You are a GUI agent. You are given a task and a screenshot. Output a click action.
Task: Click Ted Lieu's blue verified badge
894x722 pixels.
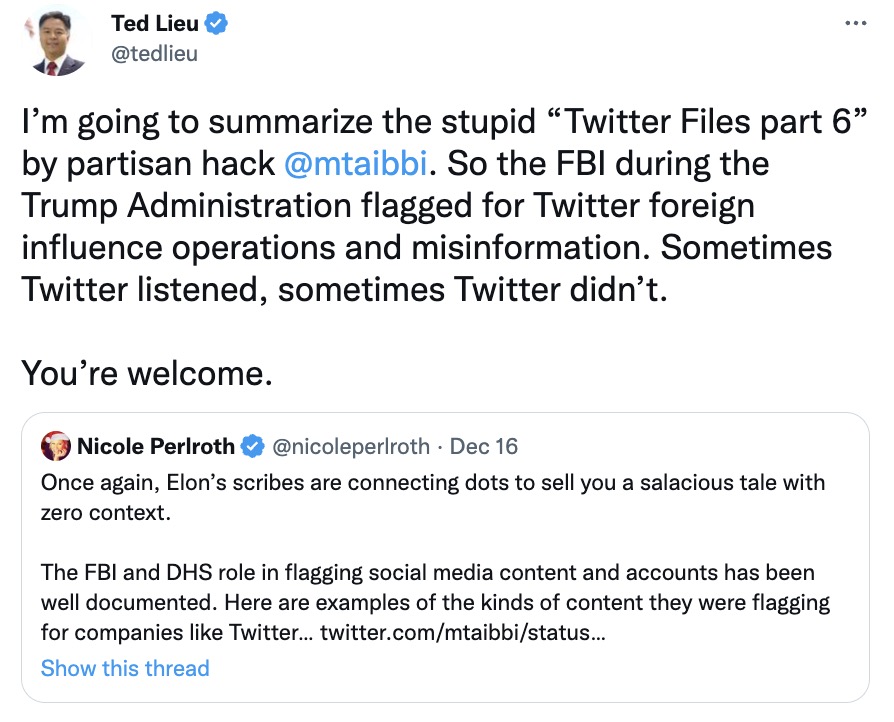click(216, 23)
